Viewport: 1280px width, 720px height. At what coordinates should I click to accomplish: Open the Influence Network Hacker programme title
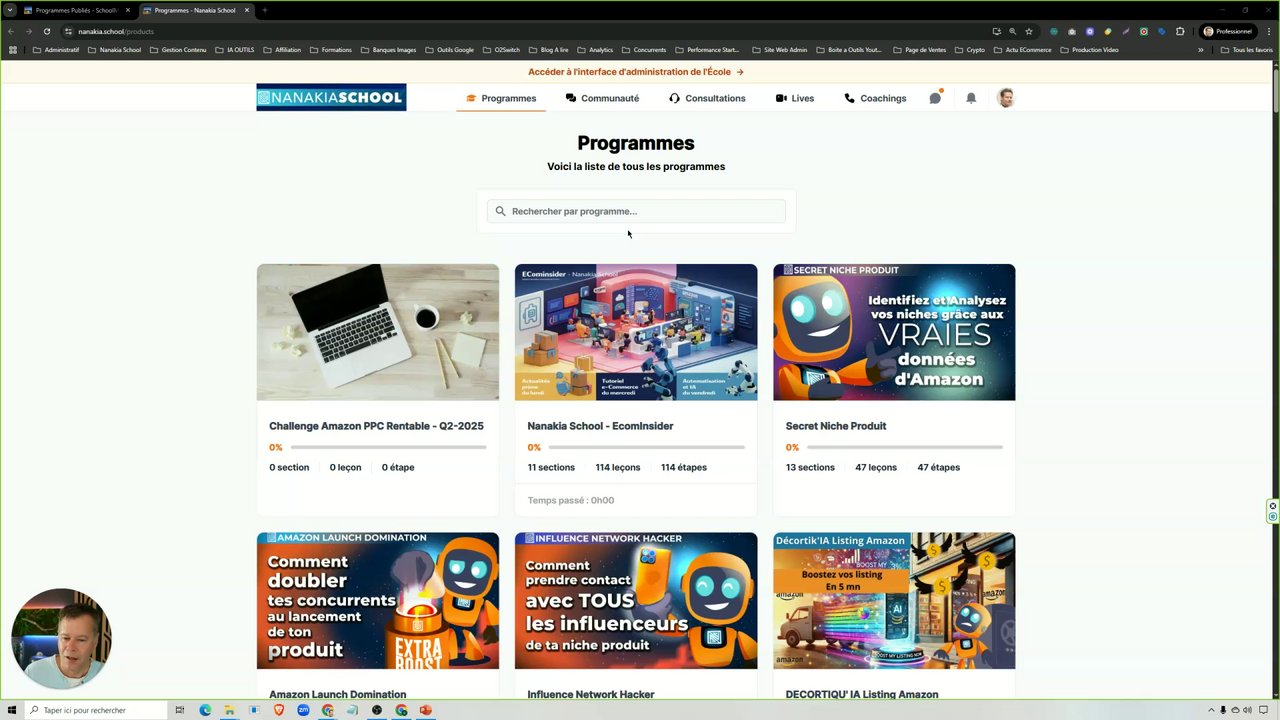pyautogui.click(x=591, y=694)
